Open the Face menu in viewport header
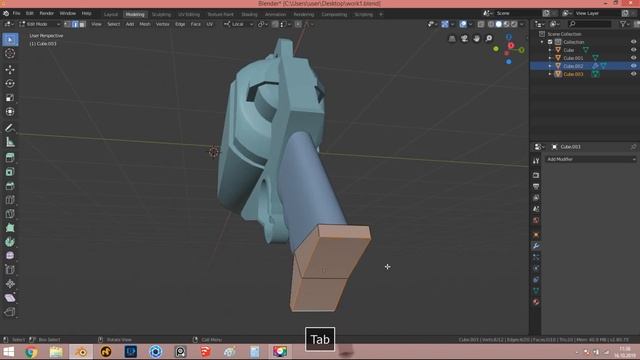Screen dimensions: 640x360 [196, 24]
